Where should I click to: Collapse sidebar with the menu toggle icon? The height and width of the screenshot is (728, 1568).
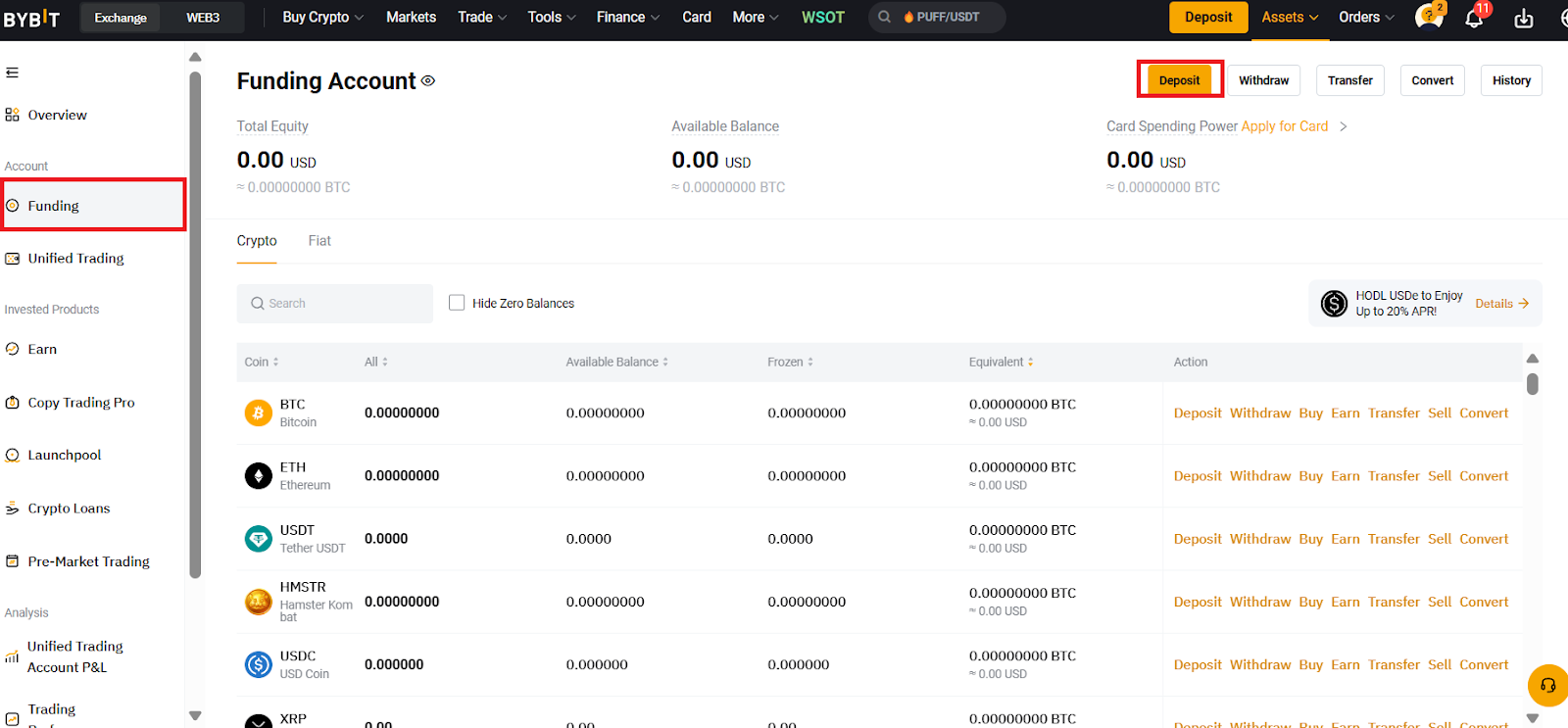coord(12,73)
